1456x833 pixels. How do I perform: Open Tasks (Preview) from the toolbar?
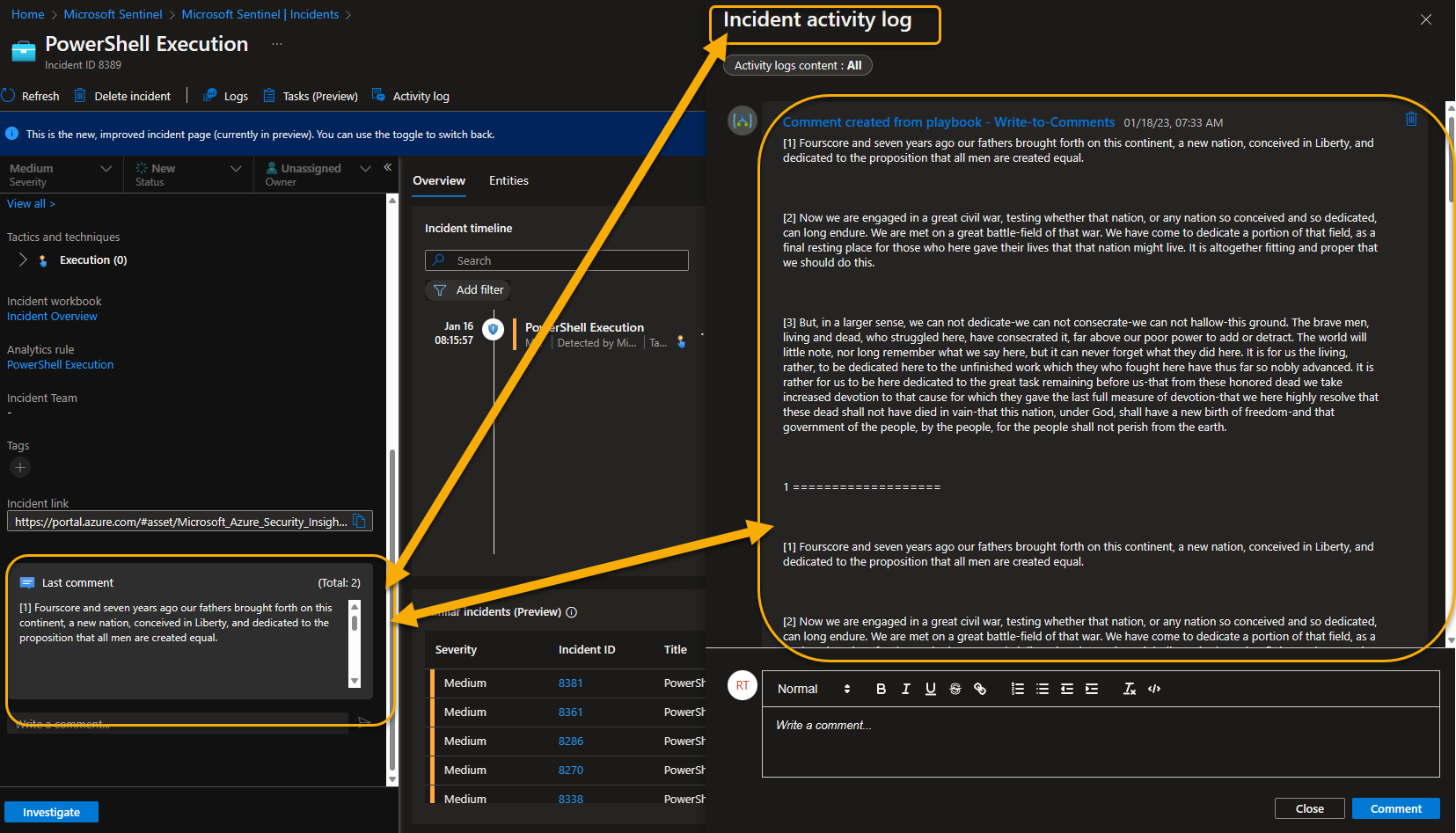311,96
